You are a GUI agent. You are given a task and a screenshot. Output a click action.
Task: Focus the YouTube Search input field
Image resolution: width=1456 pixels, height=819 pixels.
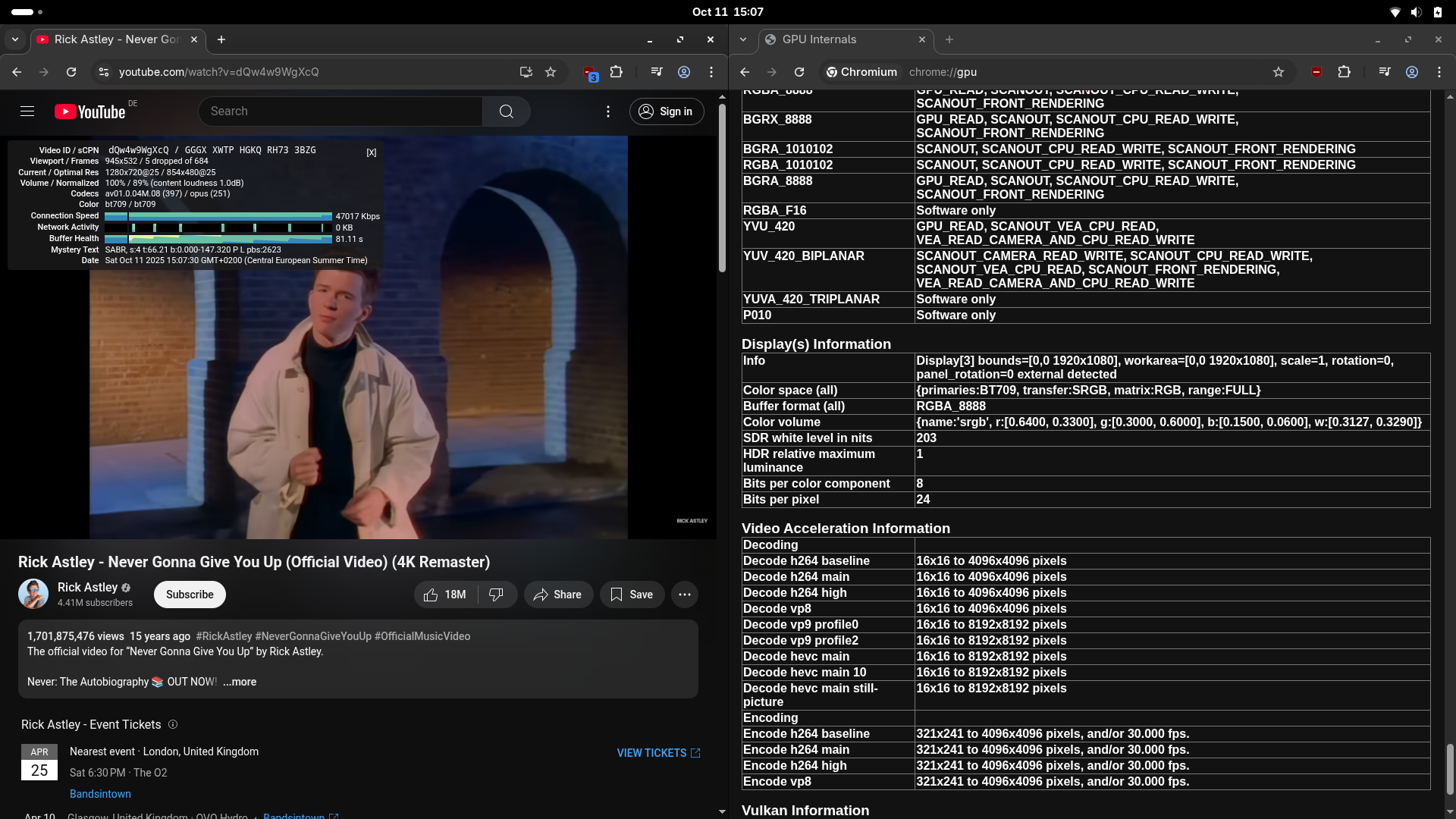pyautogui.click(x=341, y=111)
